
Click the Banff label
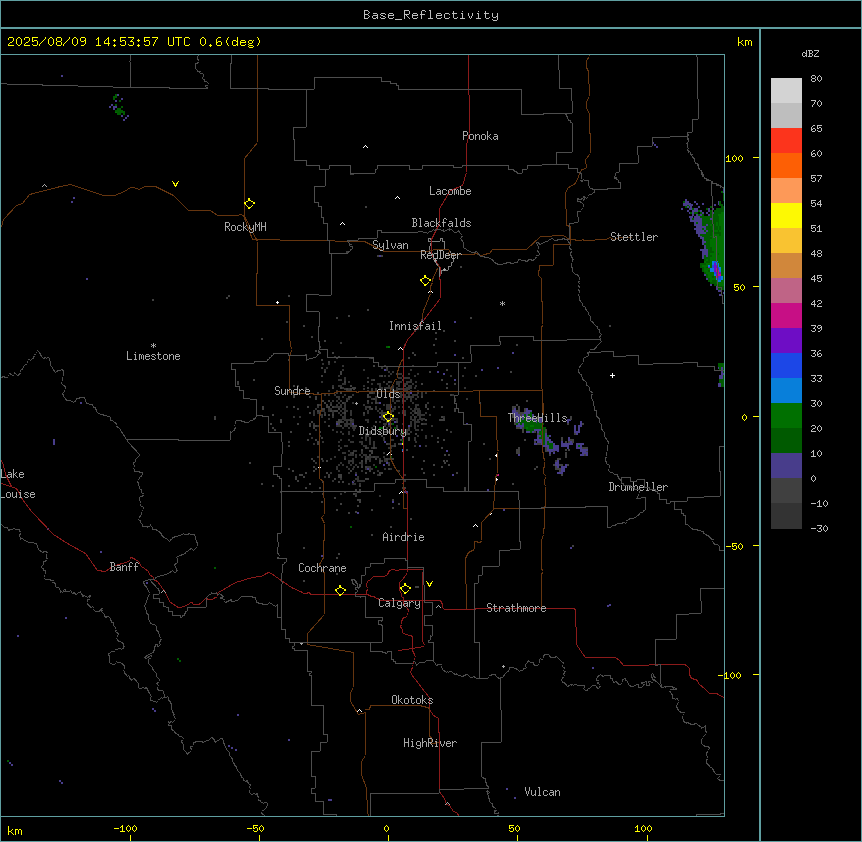coord(124,567)
